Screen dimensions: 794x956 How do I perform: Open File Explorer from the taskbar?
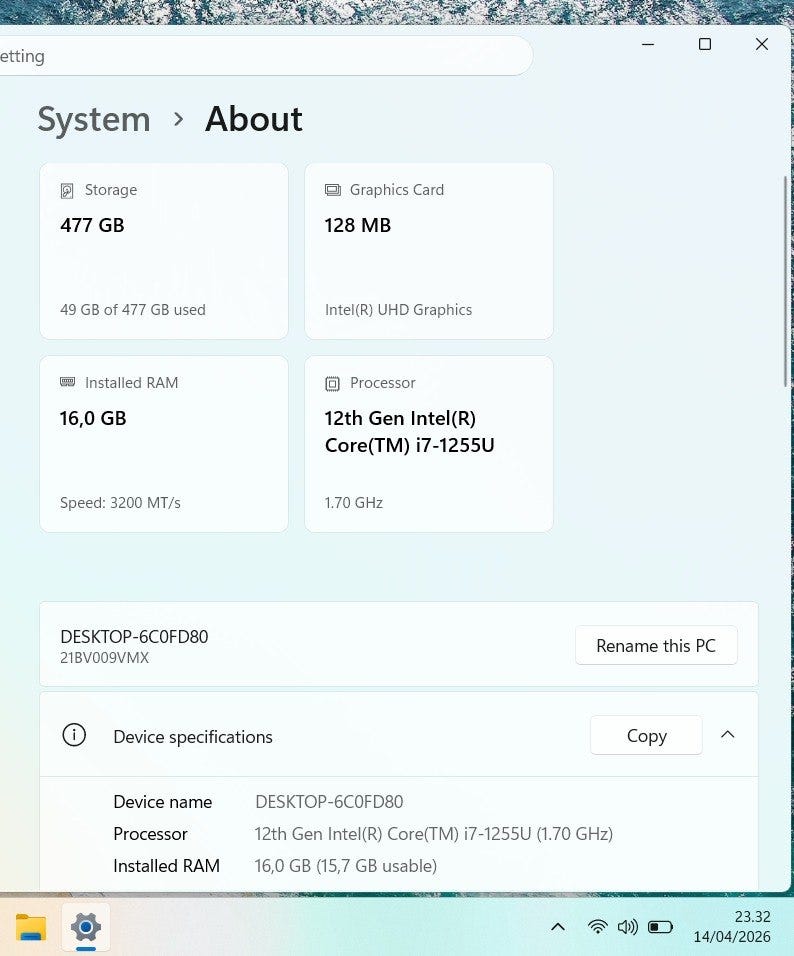pos(31,927)
